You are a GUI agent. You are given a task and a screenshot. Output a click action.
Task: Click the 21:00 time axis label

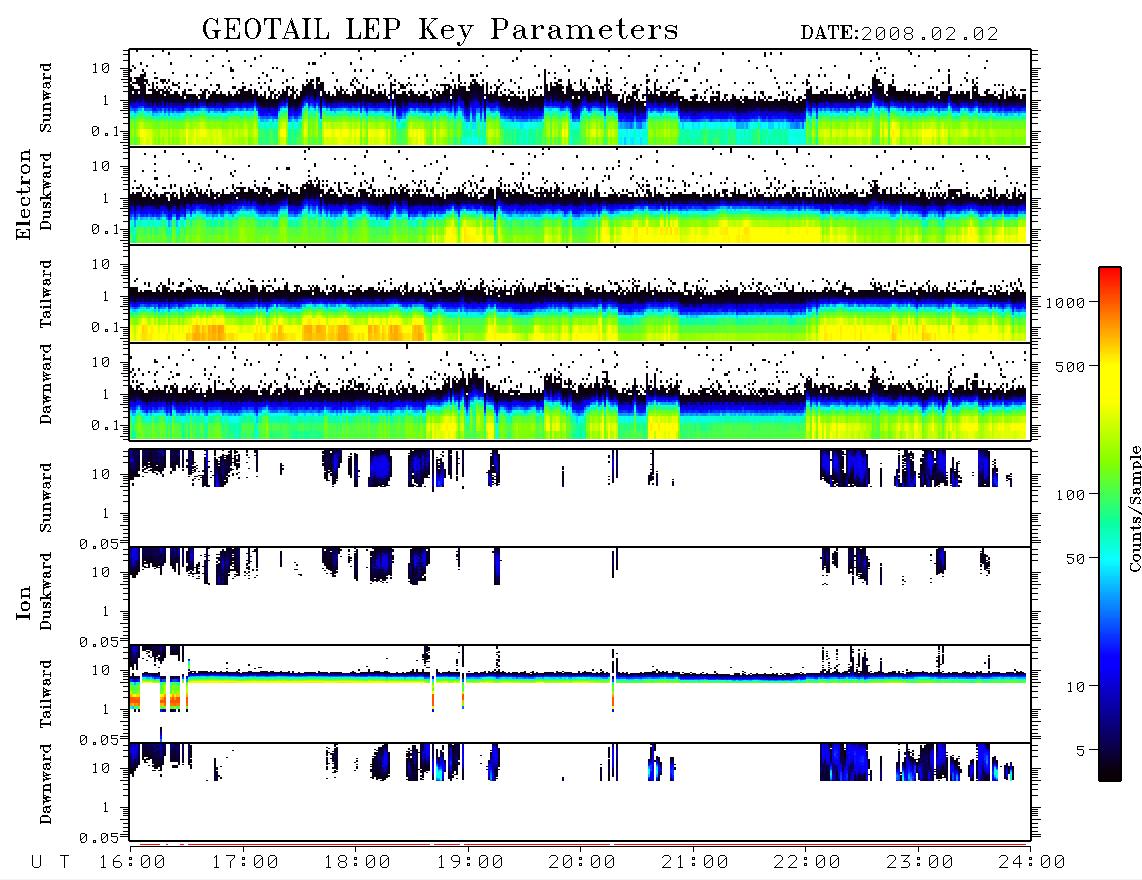click(695, 863)
